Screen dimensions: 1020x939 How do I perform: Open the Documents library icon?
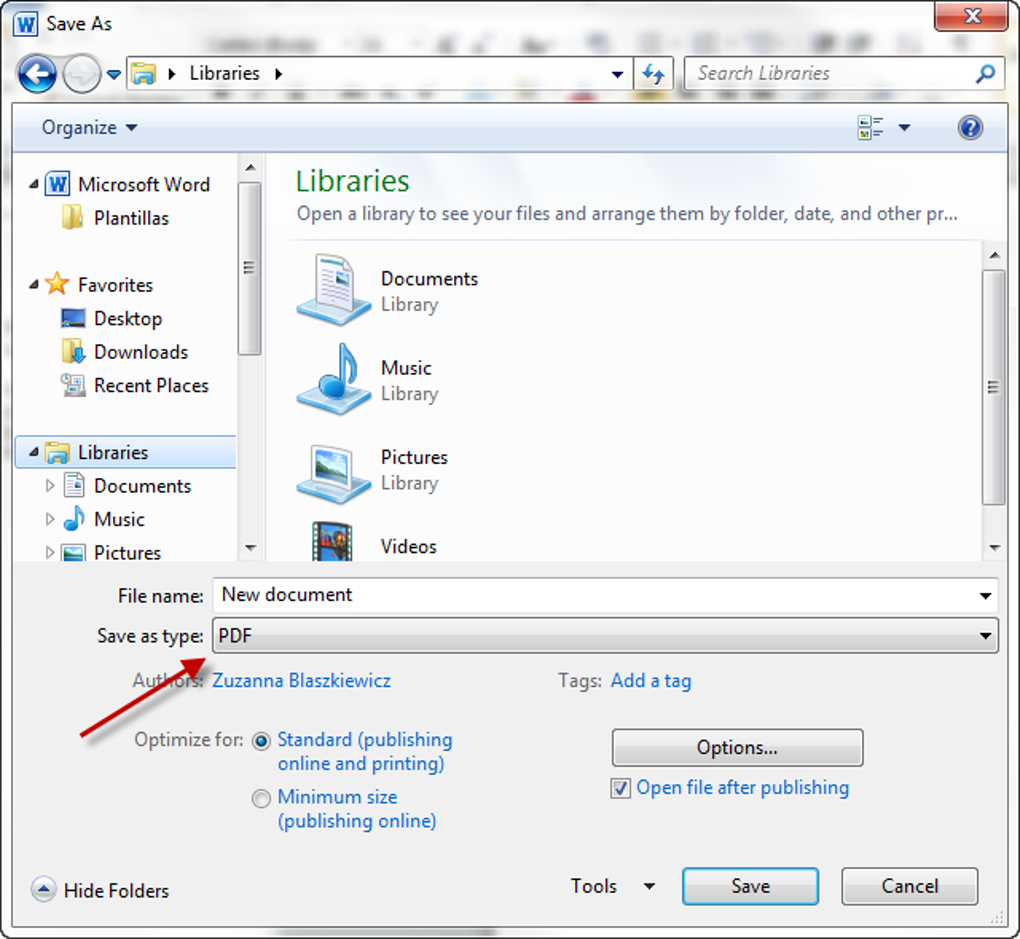pyautogui.click(x=332, y=290)
